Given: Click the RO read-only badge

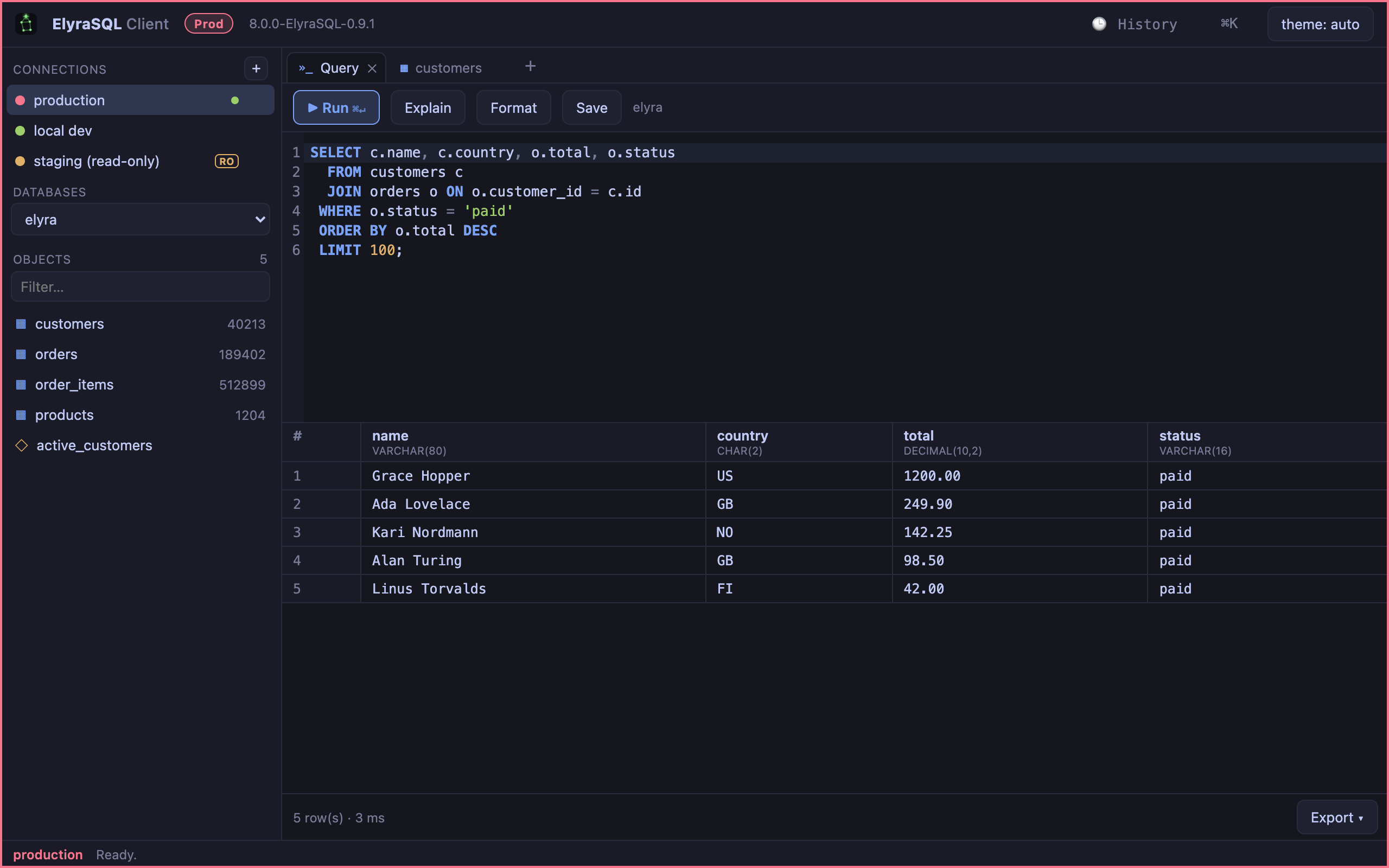Looking at the screenshot, I should pos(227,161).
